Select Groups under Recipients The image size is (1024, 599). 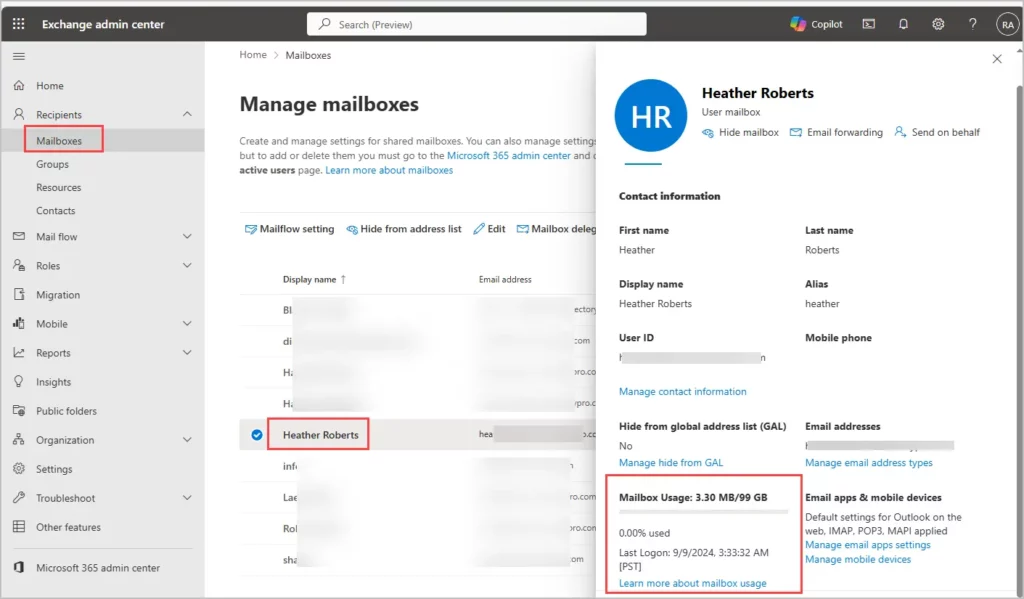click(x=52, y=164)
